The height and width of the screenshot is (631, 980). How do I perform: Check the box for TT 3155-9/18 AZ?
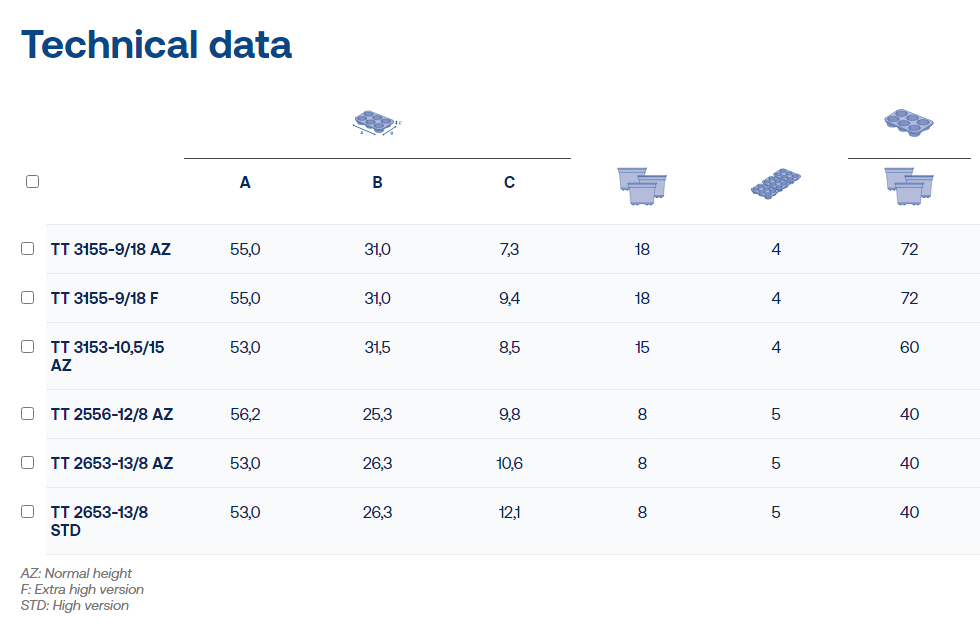[28, 249]
